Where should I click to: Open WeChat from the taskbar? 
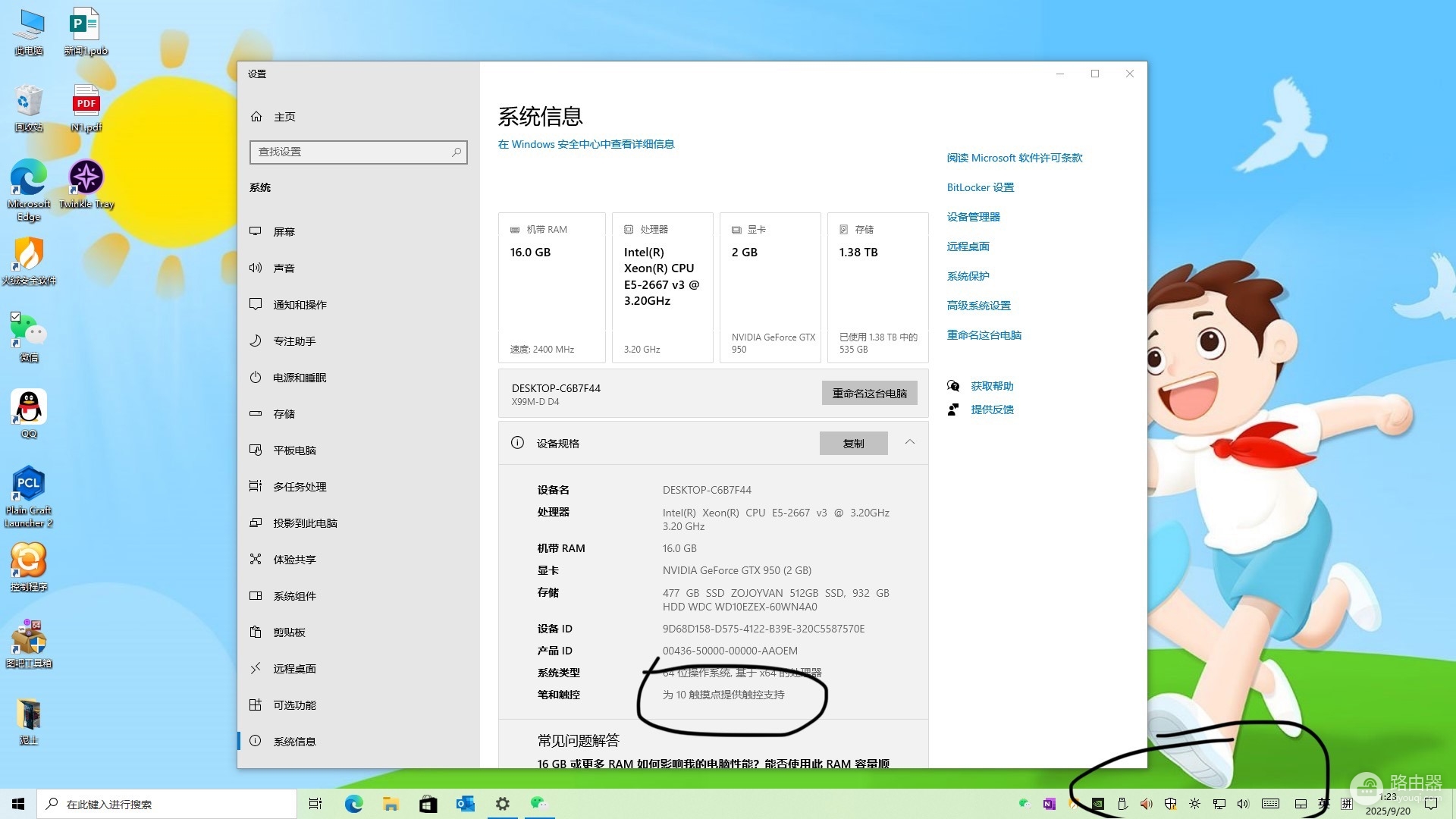[x=539, y=803]
